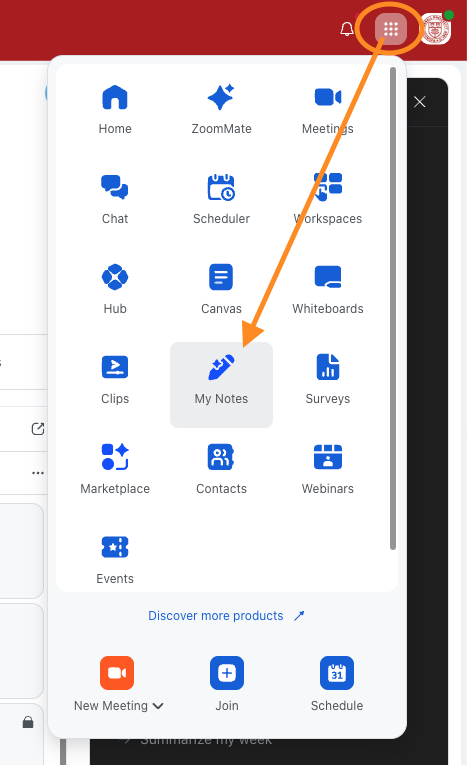Launch ZoomMate from the apps menu
The width and height of the screenshot is (467, 765).
[x=221, y=109]
